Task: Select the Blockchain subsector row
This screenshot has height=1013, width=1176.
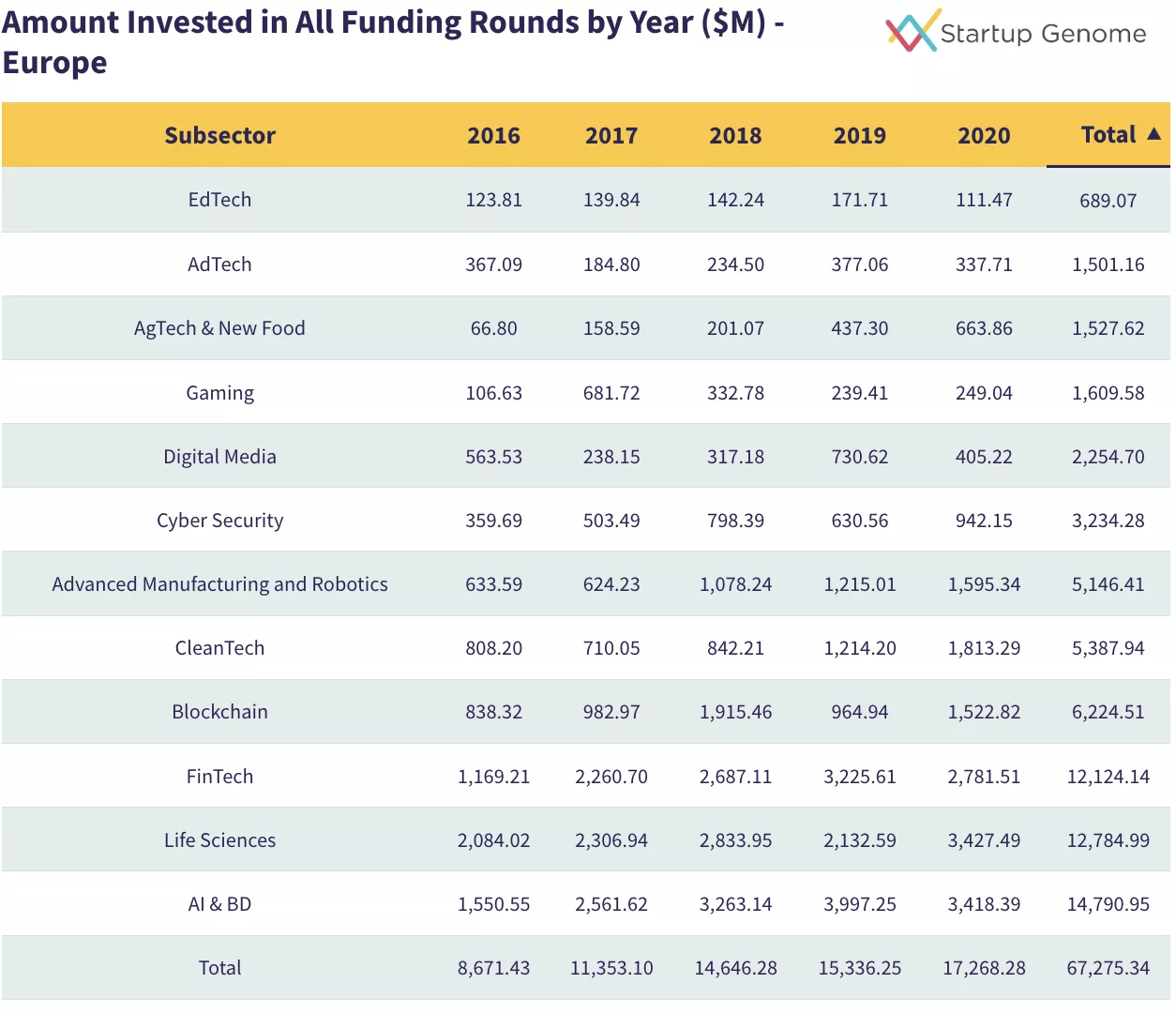Action: click(219, 712)
